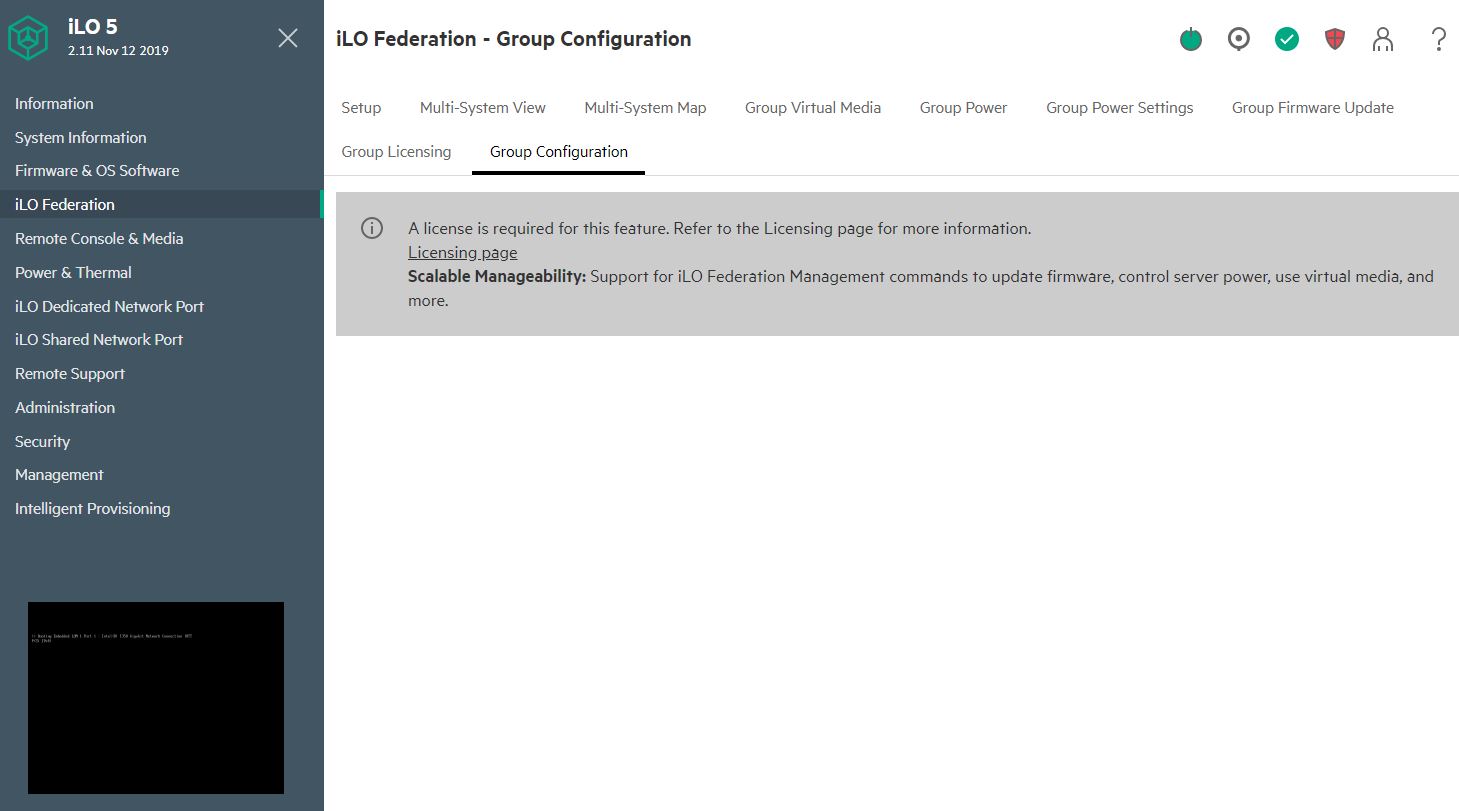Click the iLO 5 title text
The image size is (1459, 811).
(93, 27)
